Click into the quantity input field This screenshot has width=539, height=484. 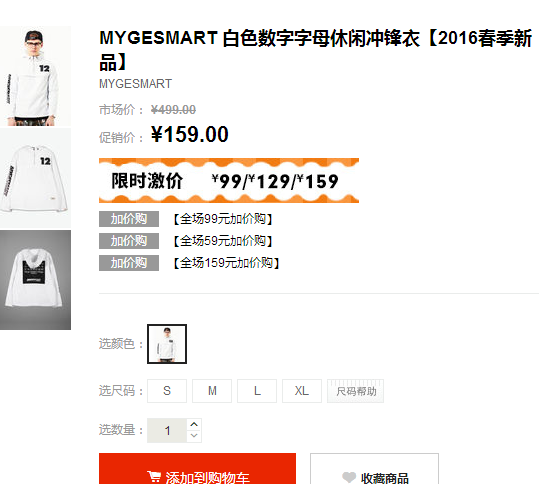pos(167,430)
